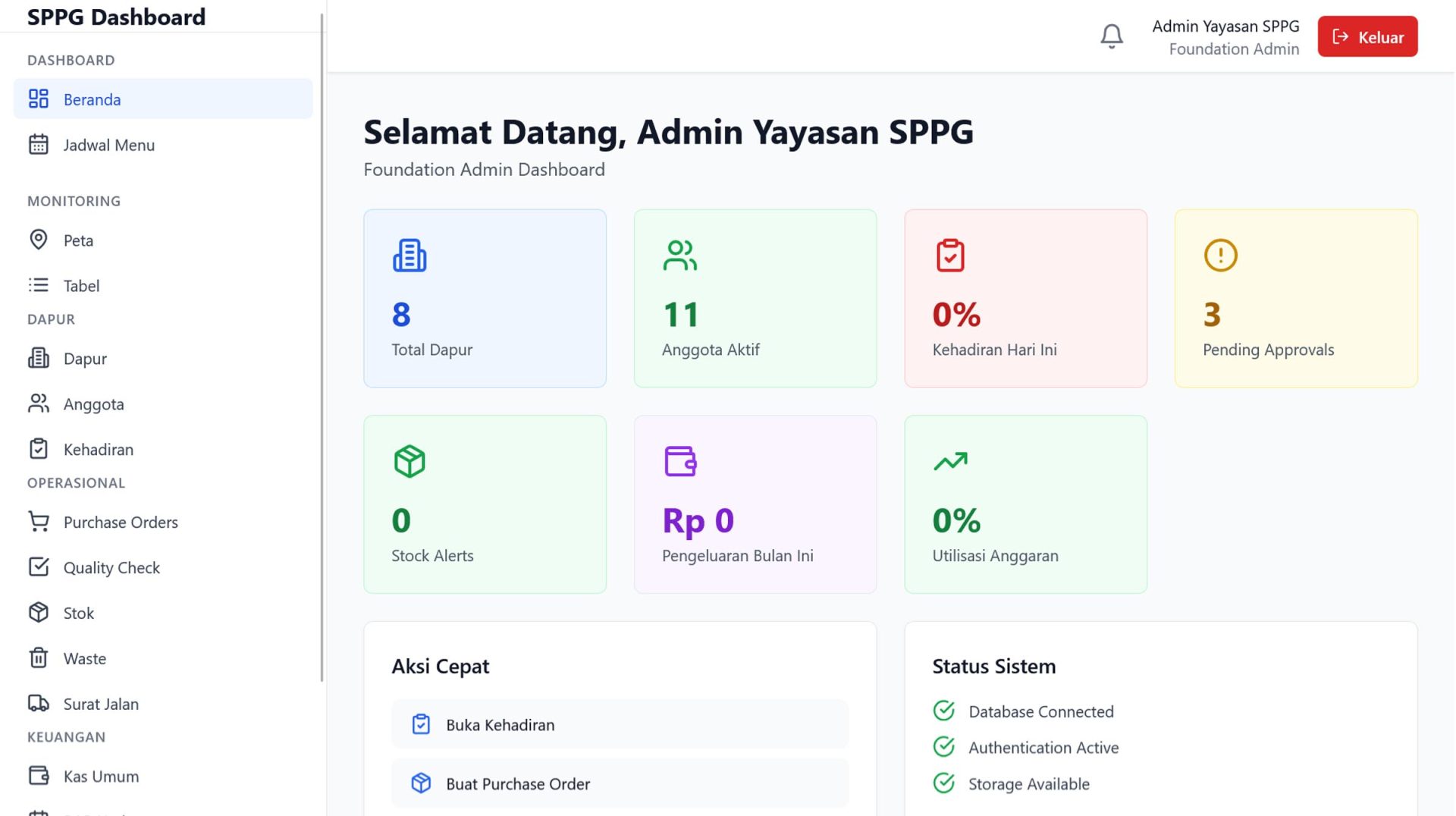
Task: Click the Waste trash icon
Action: [x=38, y=658]
